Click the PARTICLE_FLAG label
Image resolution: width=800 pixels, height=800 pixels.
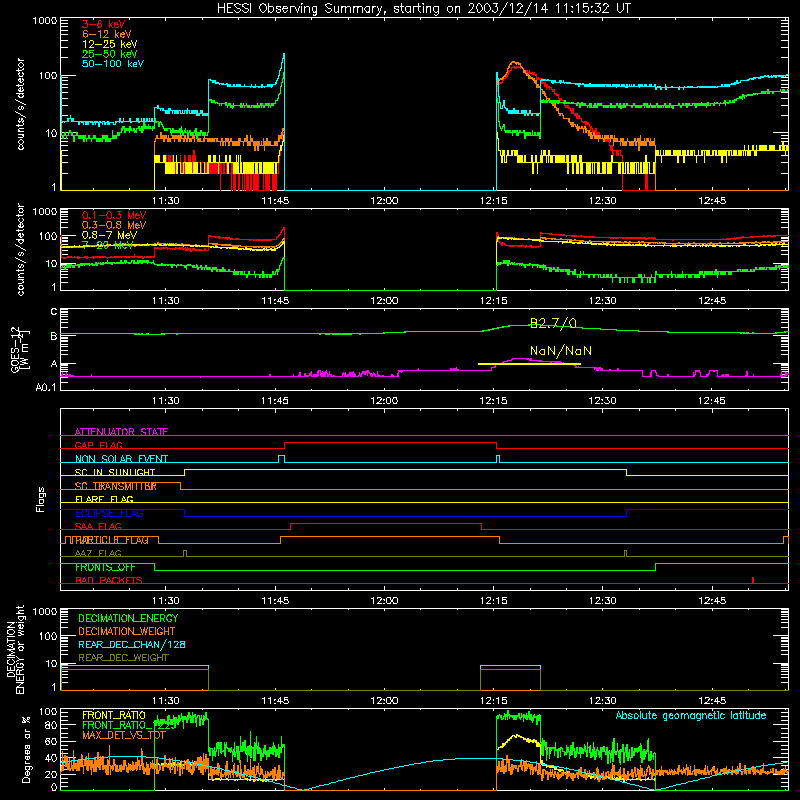tap(112, 540)
